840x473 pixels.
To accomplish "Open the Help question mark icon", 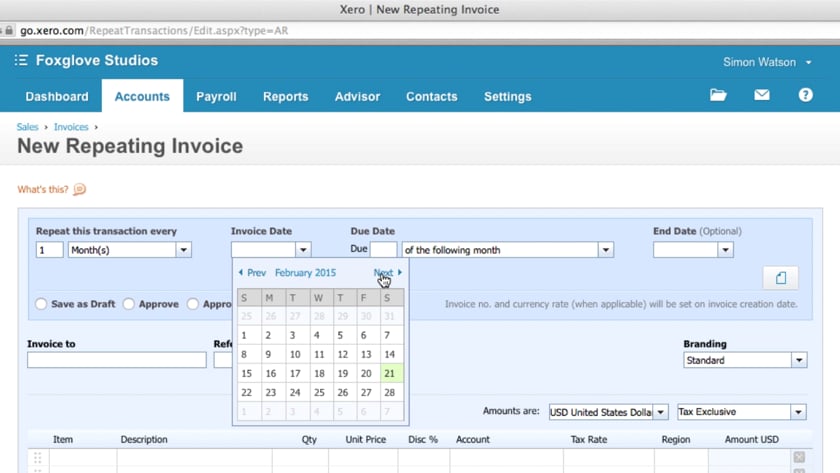I will (x=805, y=95).
